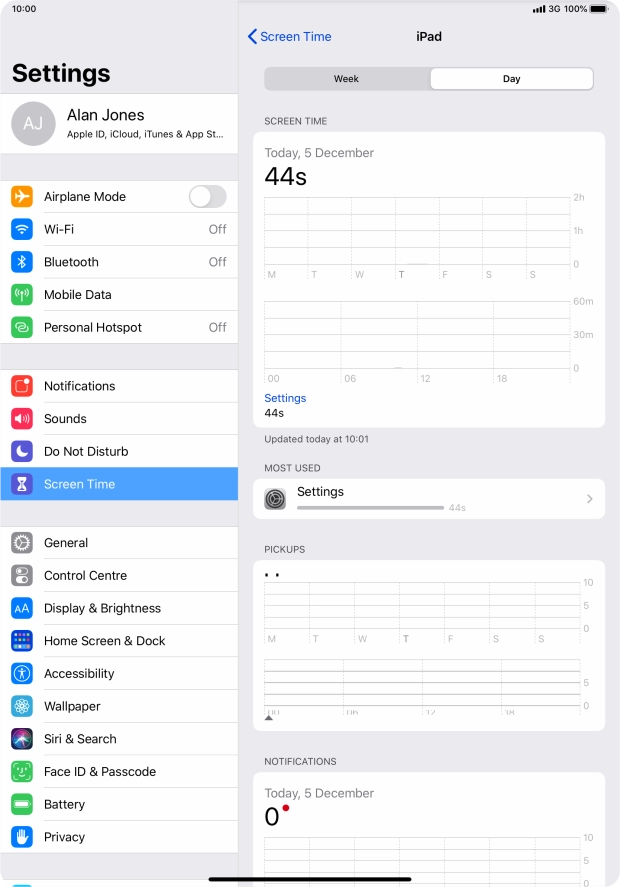Open Bluetooth settings via its icon

pos(22,262)
